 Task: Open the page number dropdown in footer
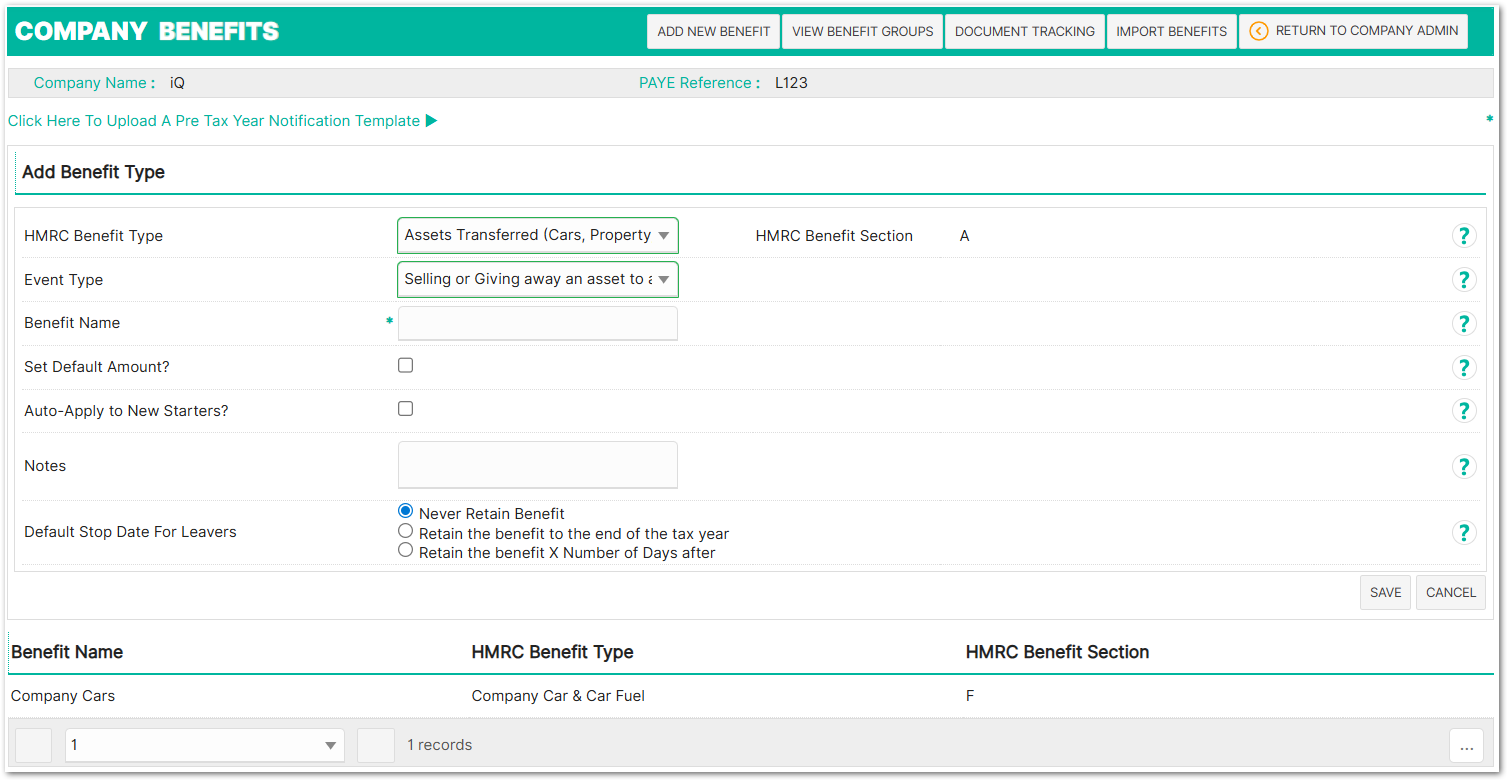pyautogui.click(x=204, y=745)
